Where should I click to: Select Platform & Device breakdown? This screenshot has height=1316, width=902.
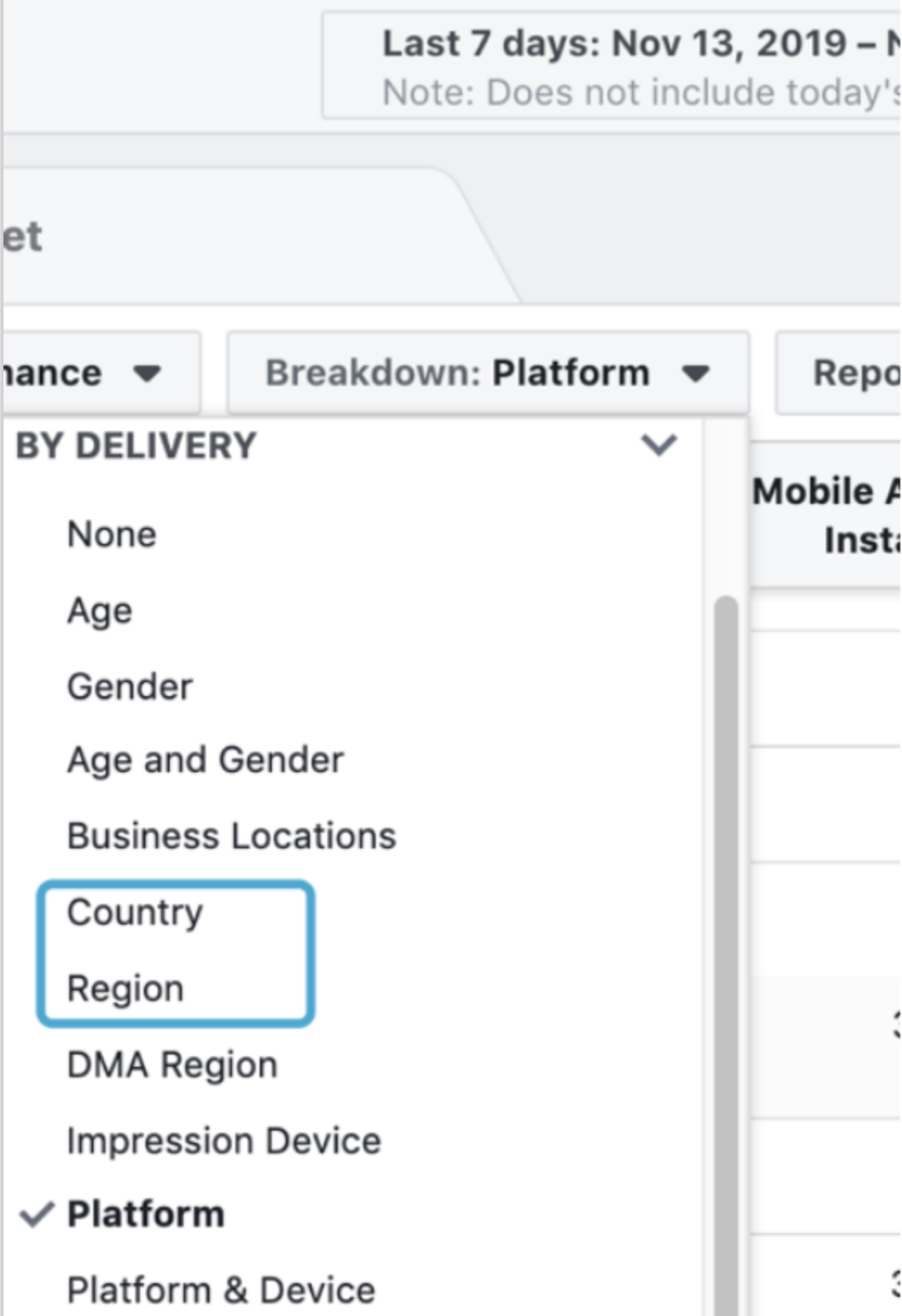click(221, 1290)
